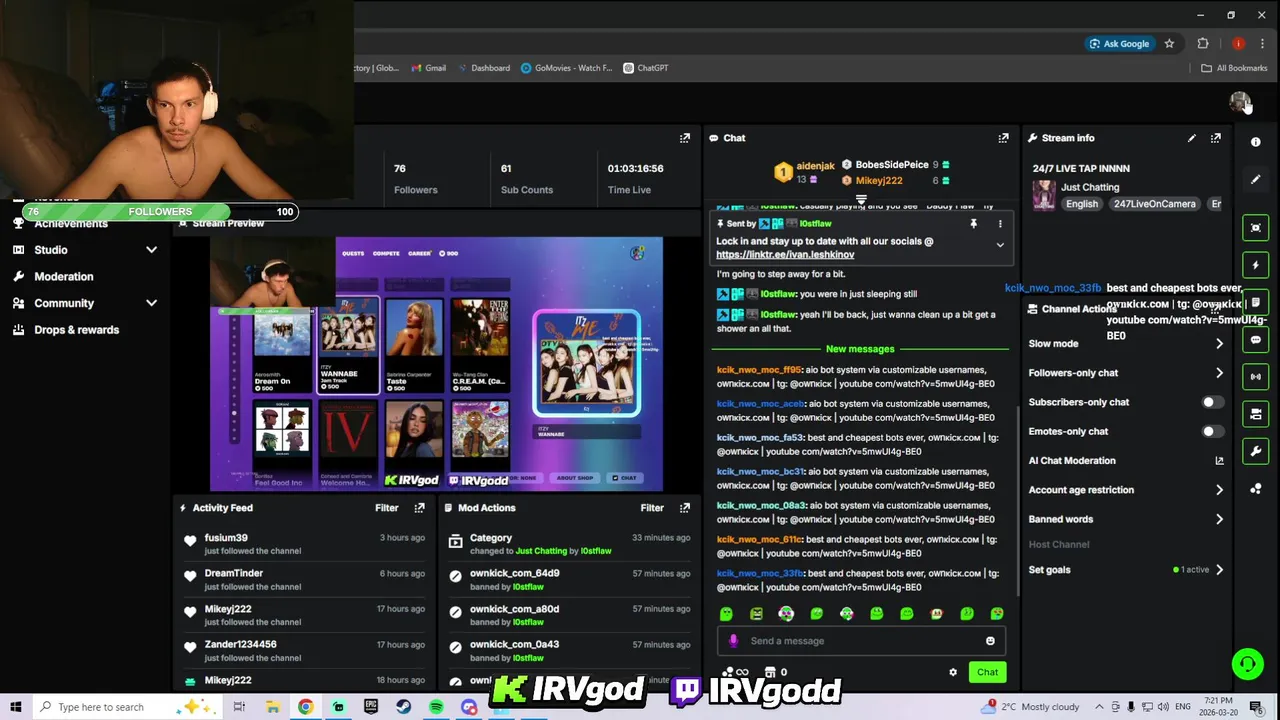Click the 247LiveOnCamera tag
The height and width of the screenshot is (720, 1280).
(1155, 204)
